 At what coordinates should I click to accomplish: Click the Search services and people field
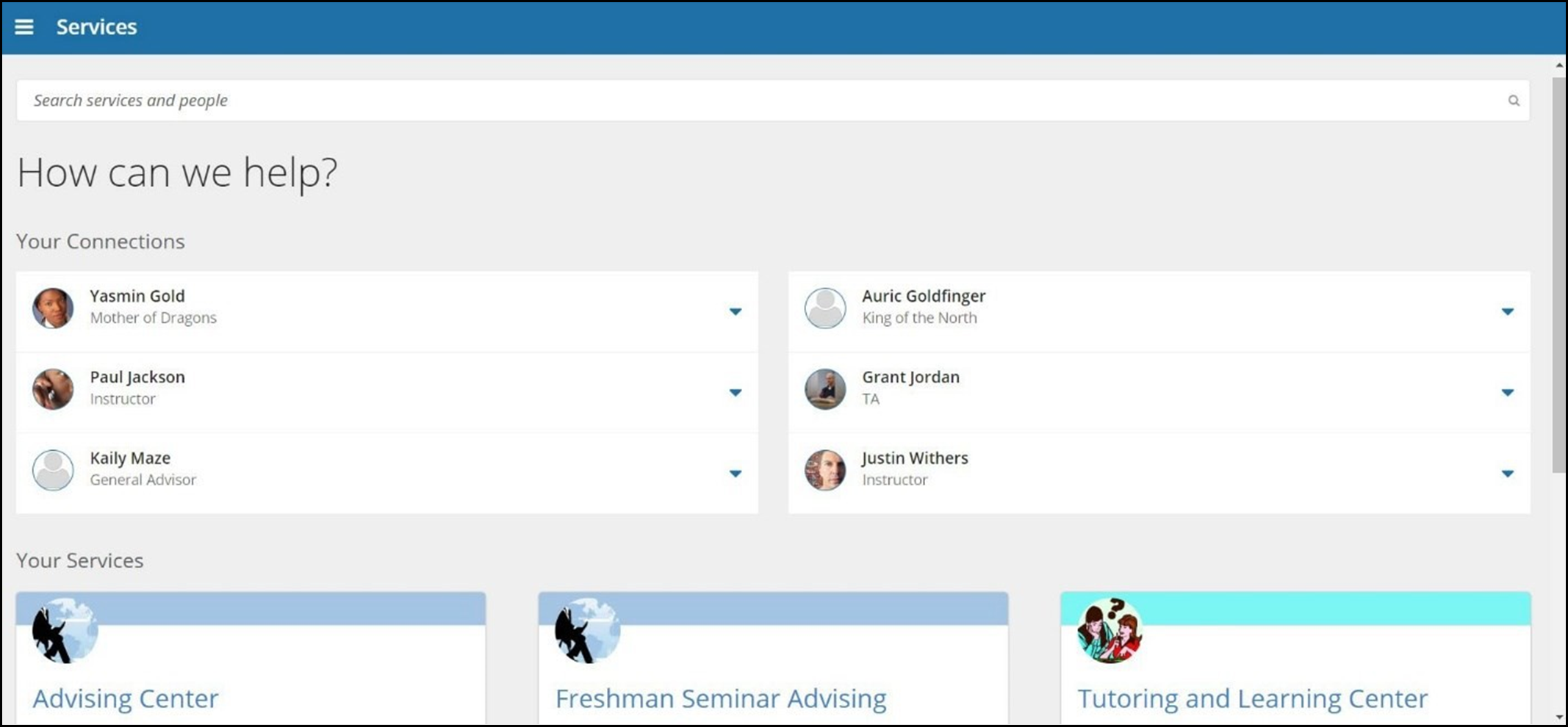click(773, 101)
